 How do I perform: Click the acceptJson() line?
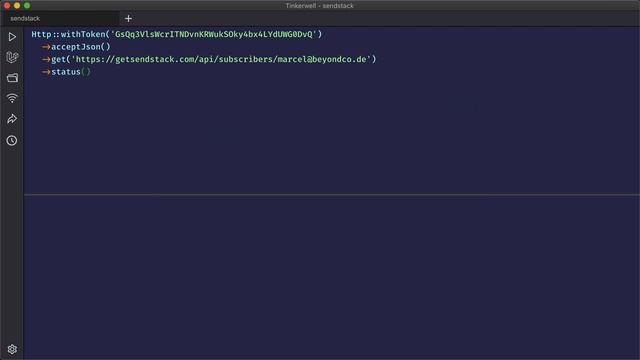click(76, 47)
